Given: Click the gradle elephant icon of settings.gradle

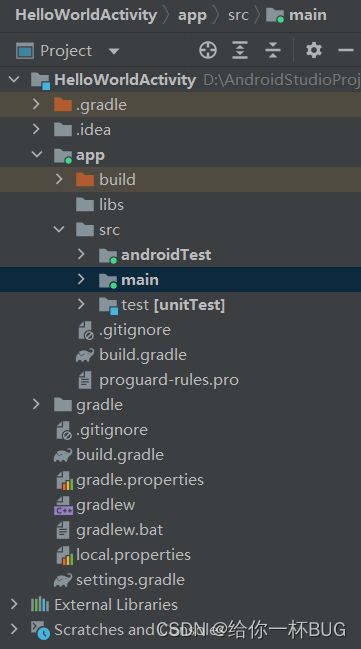Looking at the screenshot, I should (63, 580).
